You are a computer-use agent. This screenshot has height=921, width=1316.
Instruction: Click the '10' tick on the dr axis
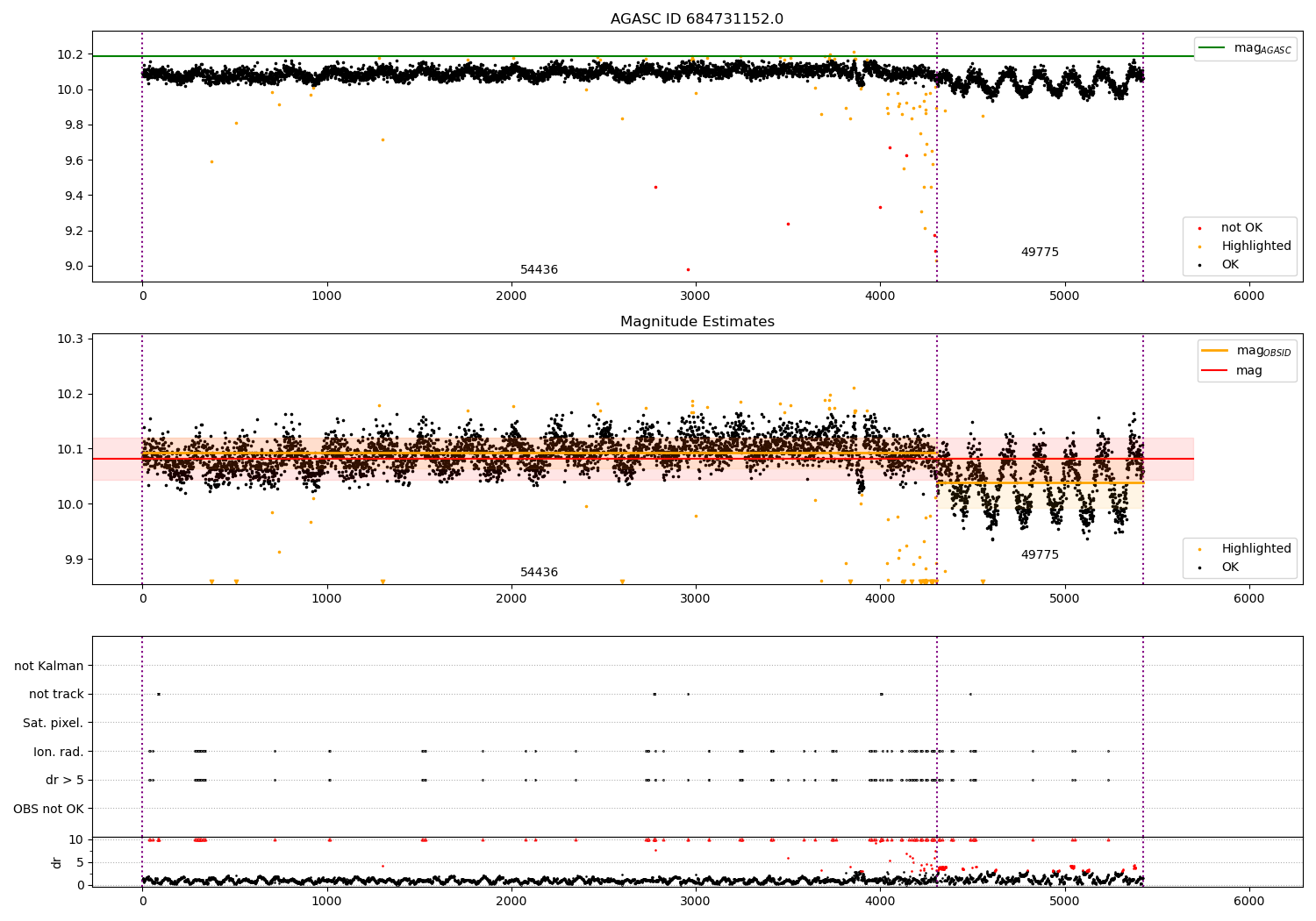[x=76, y=840]
